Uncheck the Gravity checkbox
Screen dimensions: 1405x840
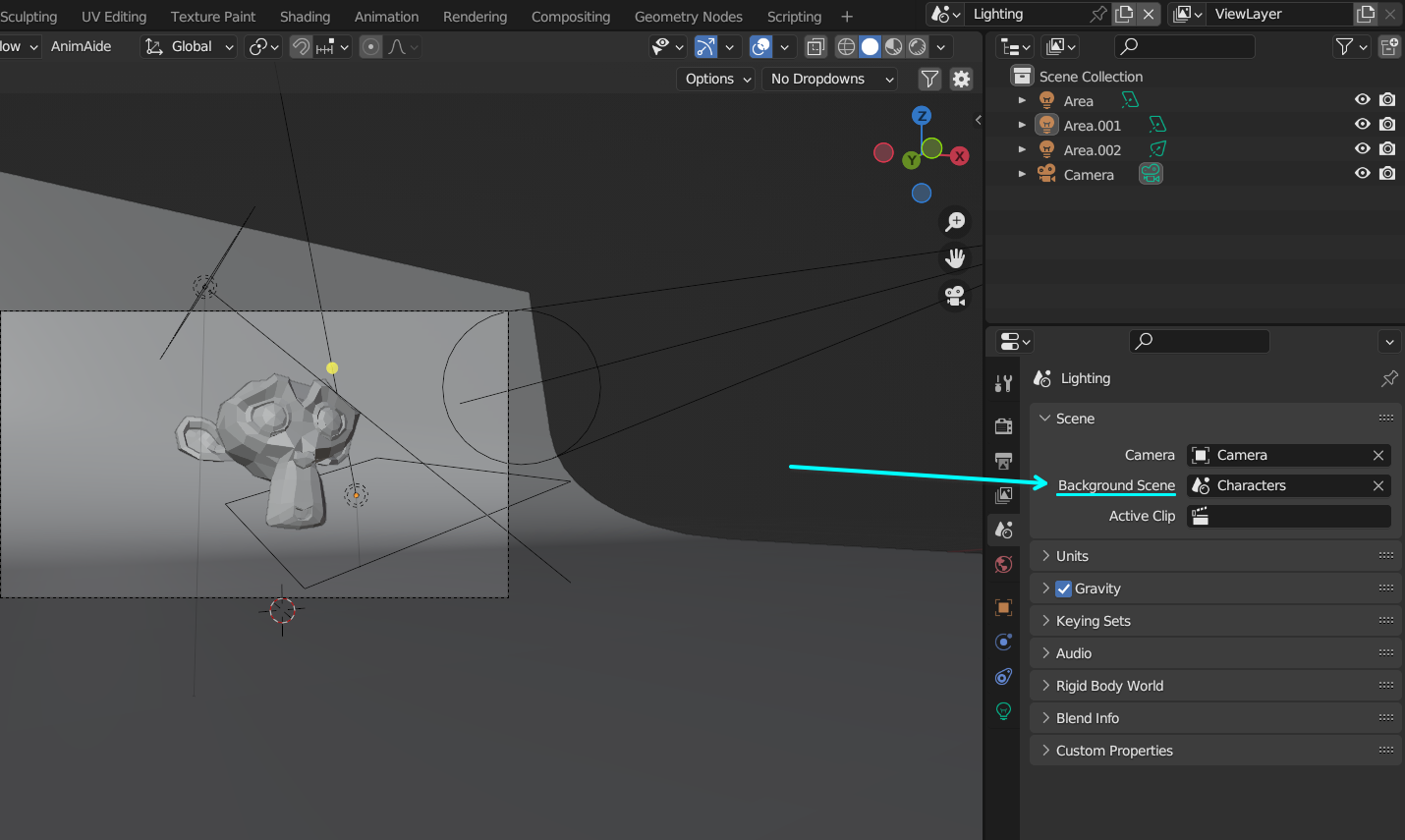(x=1064, y=588)
